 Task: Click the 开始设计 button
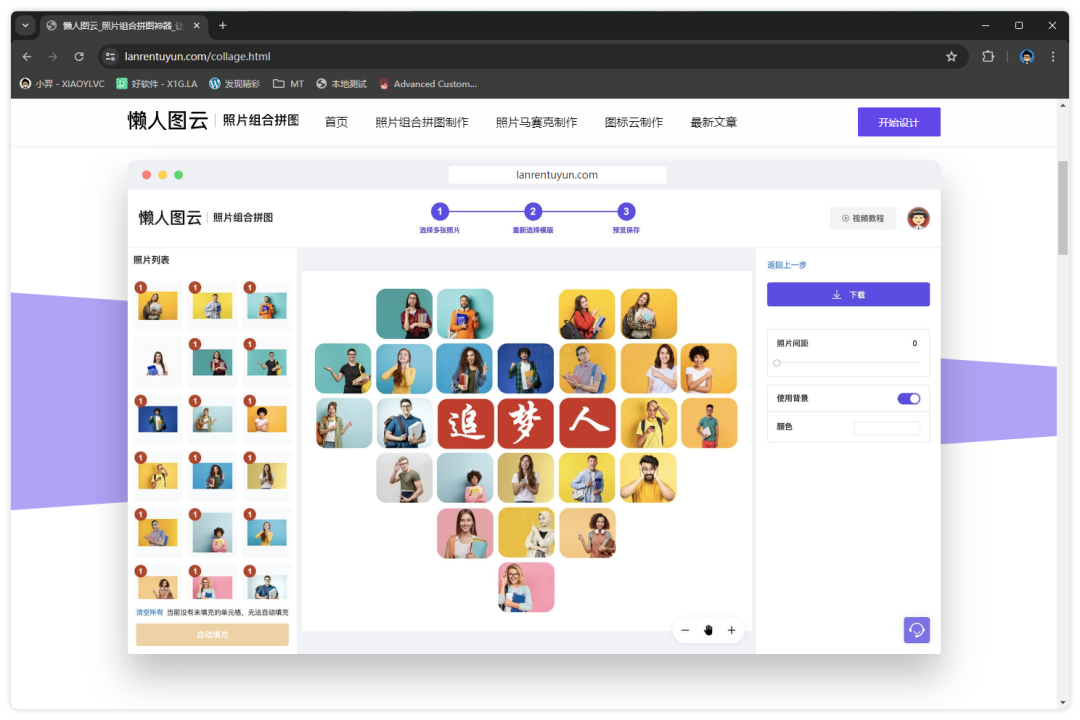click(x=898, y=122)
